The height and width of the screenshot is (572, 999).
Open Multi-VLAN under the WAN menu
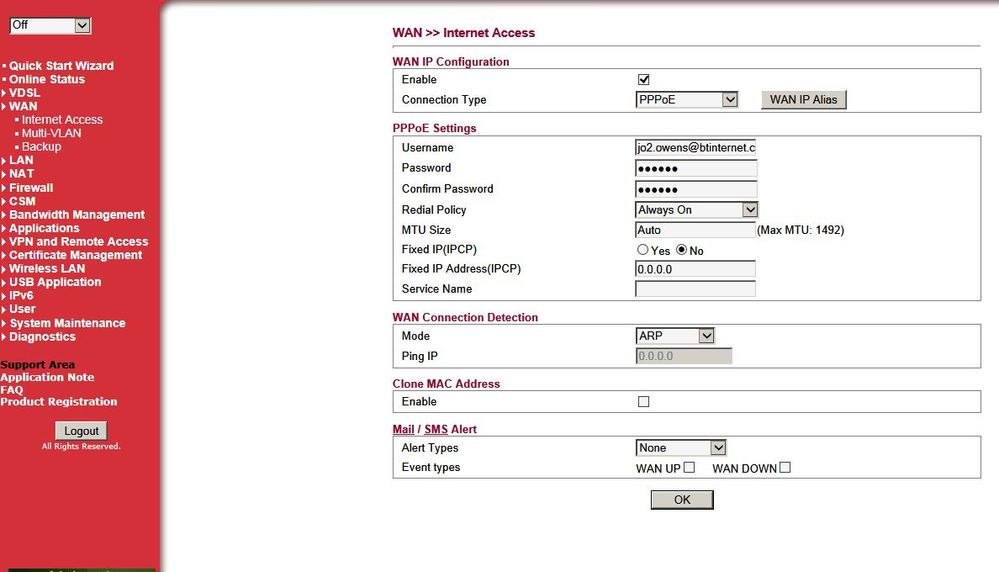tap(51, 133)
